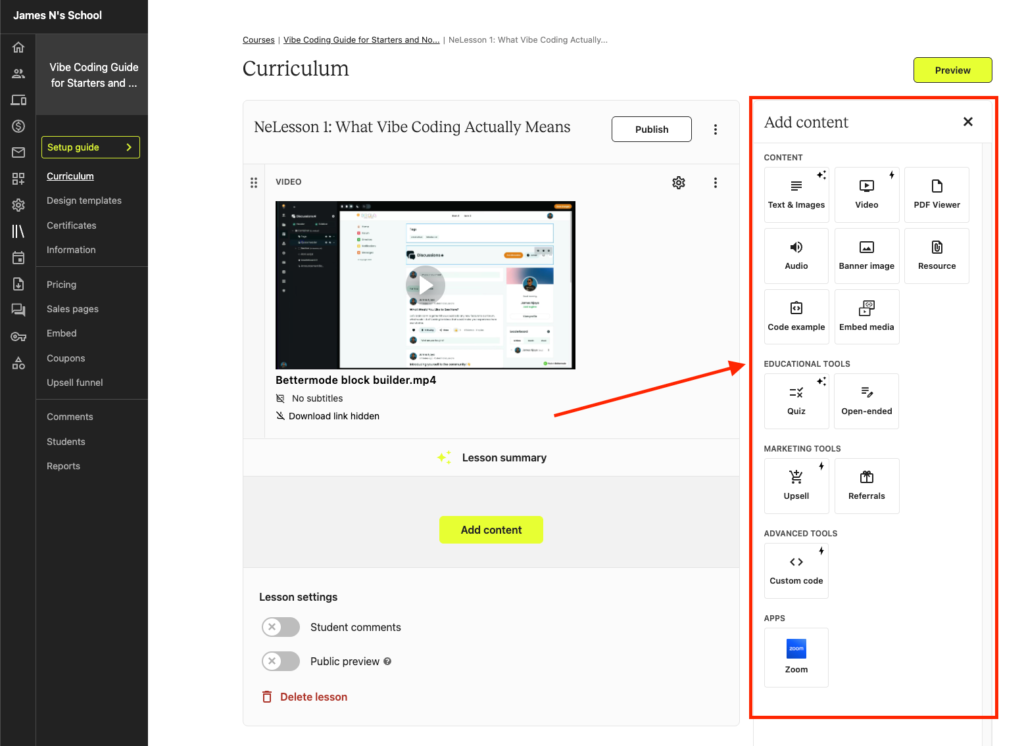Add a Quiz educational tool
This screenshot has height=746, width=1024.
(796, 400)
